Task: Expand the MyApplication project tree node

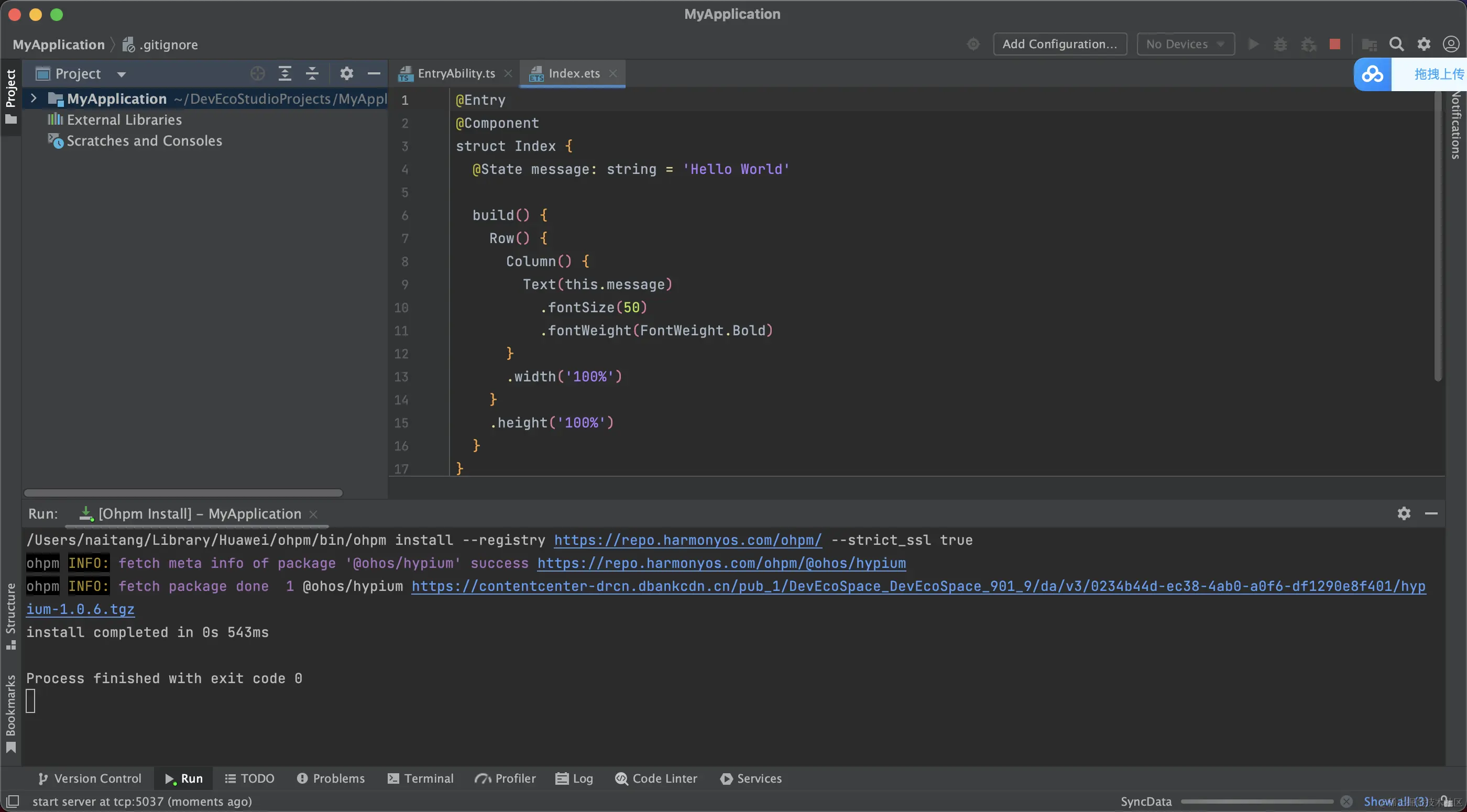Action: 34,98
